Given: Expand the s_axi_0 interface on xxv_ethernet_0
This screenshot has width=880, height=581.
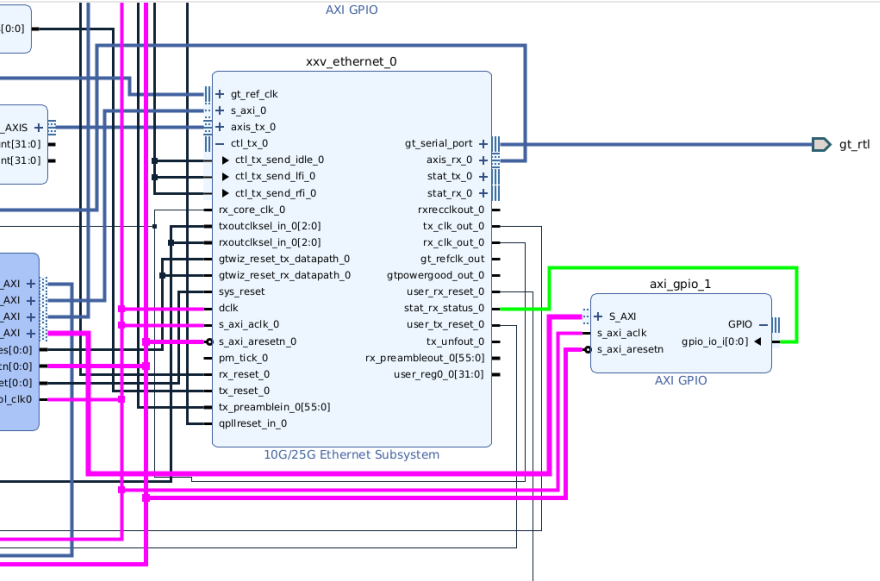Looking at the screenshot, I should tap(220, 111).
